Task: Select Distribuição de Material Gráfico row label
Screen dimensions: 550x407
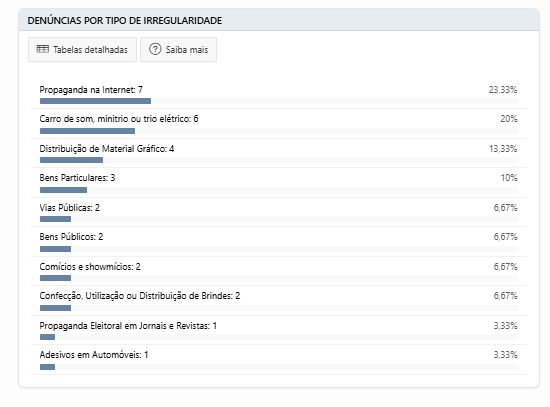Action: click(x=107, y=149)
